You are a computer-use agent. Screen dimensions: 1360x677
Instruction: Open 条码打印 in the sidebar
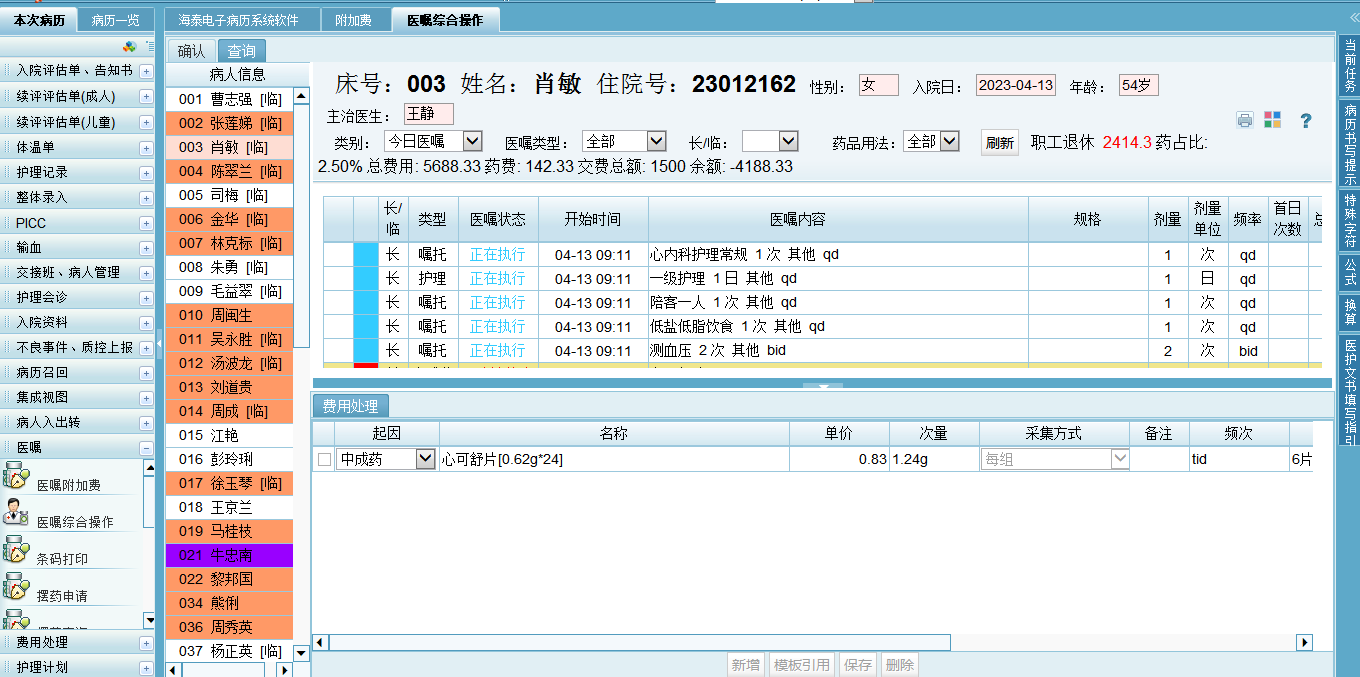pyautogui.click(x=62, y=559)
